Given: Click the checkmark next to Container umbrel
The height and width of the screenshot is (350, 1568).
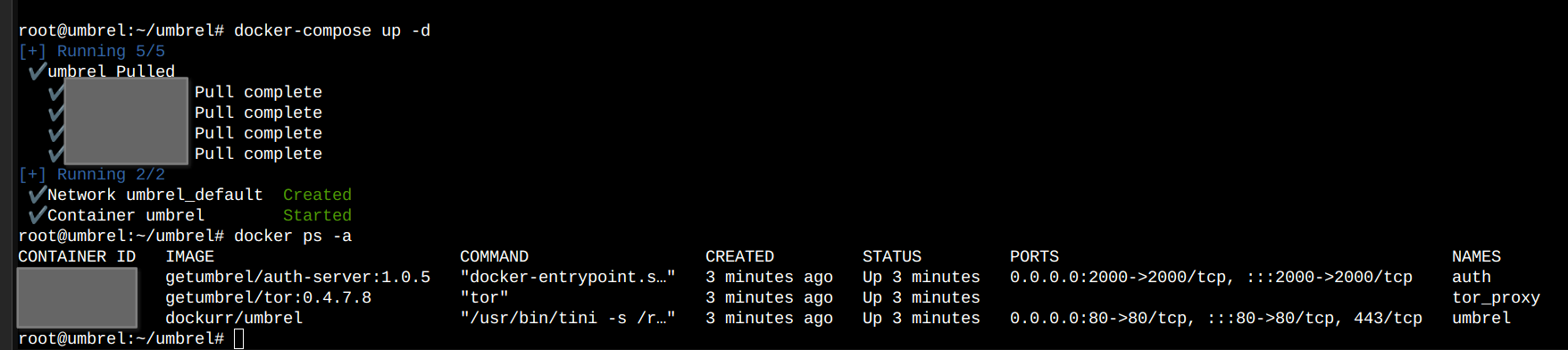Looking at the screenshot, I should (38, 214).
